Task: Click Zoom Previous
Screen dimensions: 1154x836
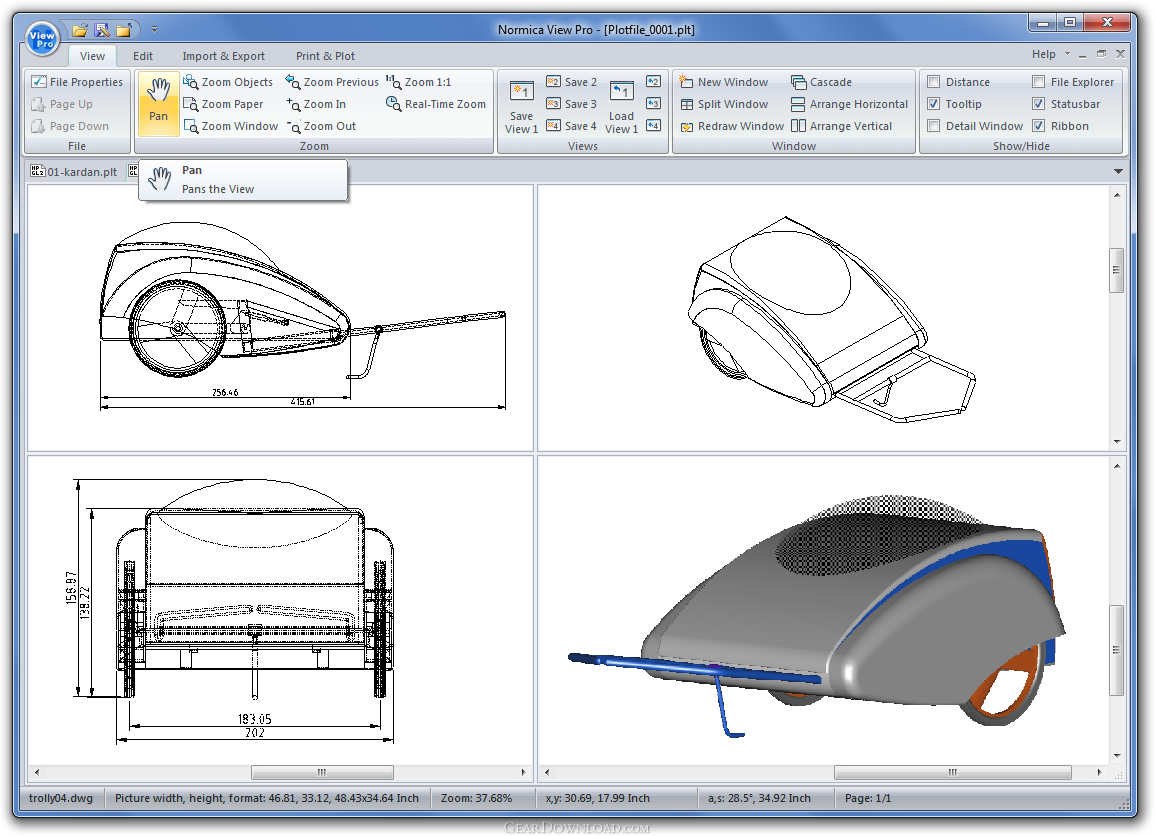Action: tap(332, 82)
